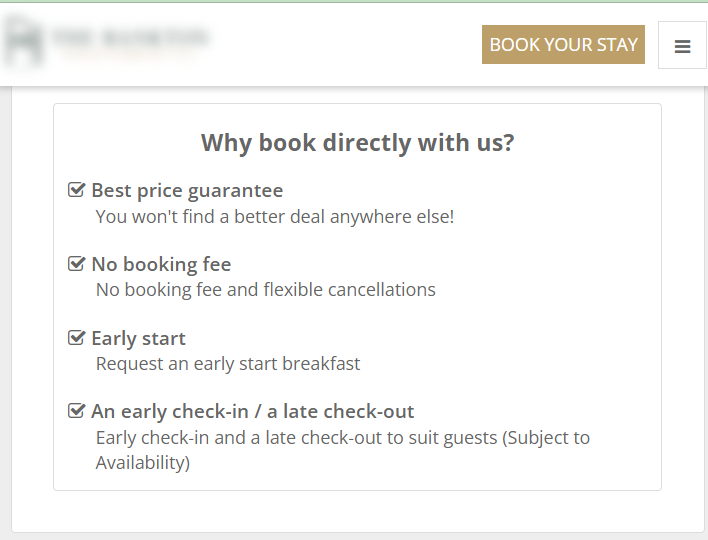Click the 'Subject to Availability' description text
The width and height of the screenshot is (708, 540).
click(343, 450)
